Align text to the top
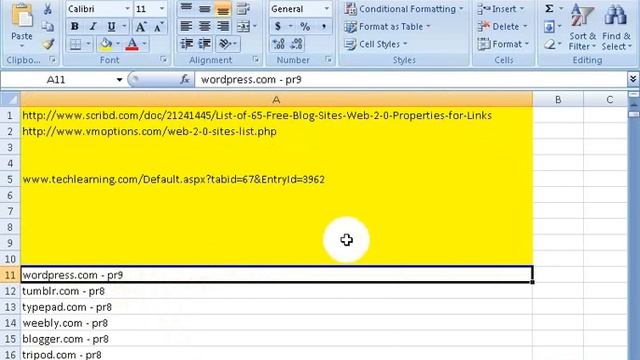 click(x=186, y=9)
